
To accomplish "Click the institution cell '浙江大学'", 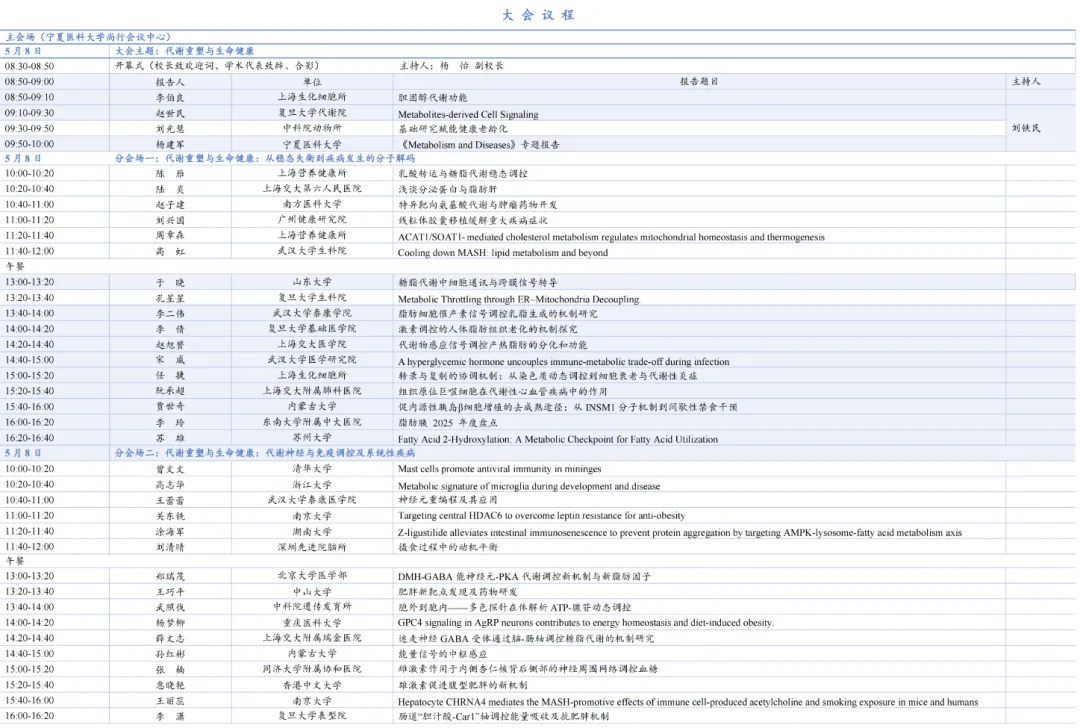I will coord(312,485).
